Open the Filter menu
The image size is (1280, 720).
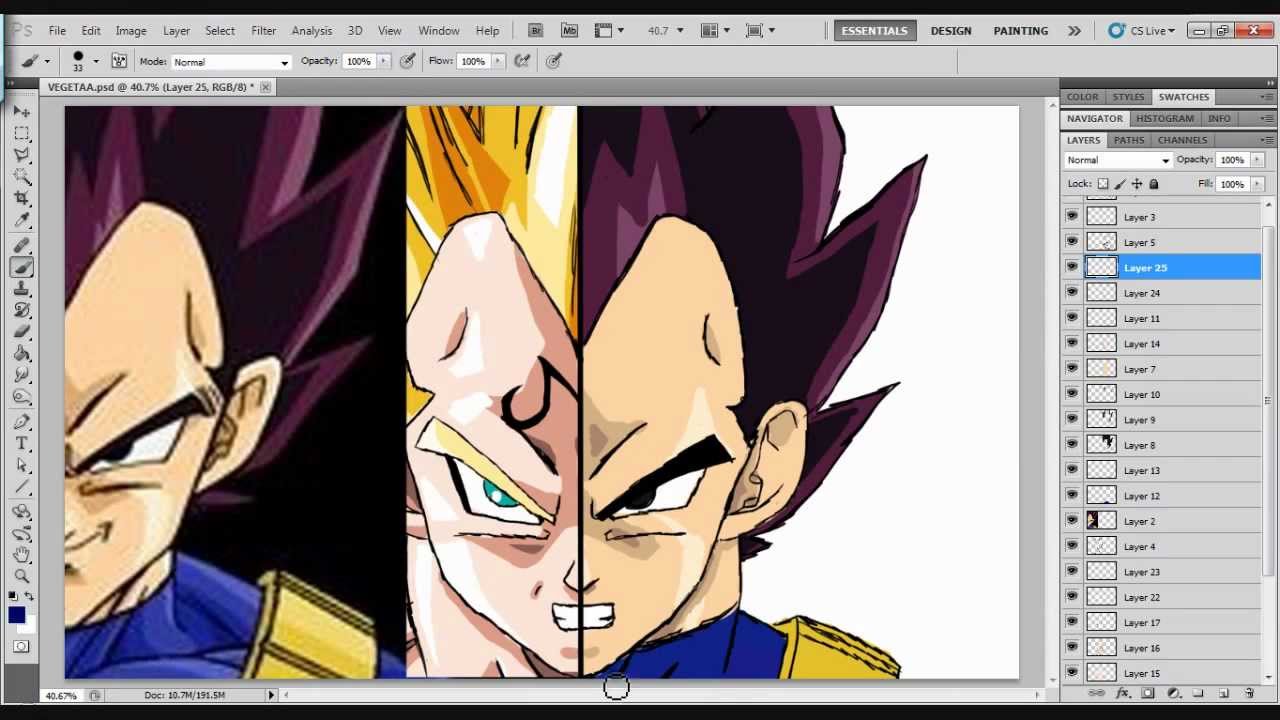click(x=264, y=31)
